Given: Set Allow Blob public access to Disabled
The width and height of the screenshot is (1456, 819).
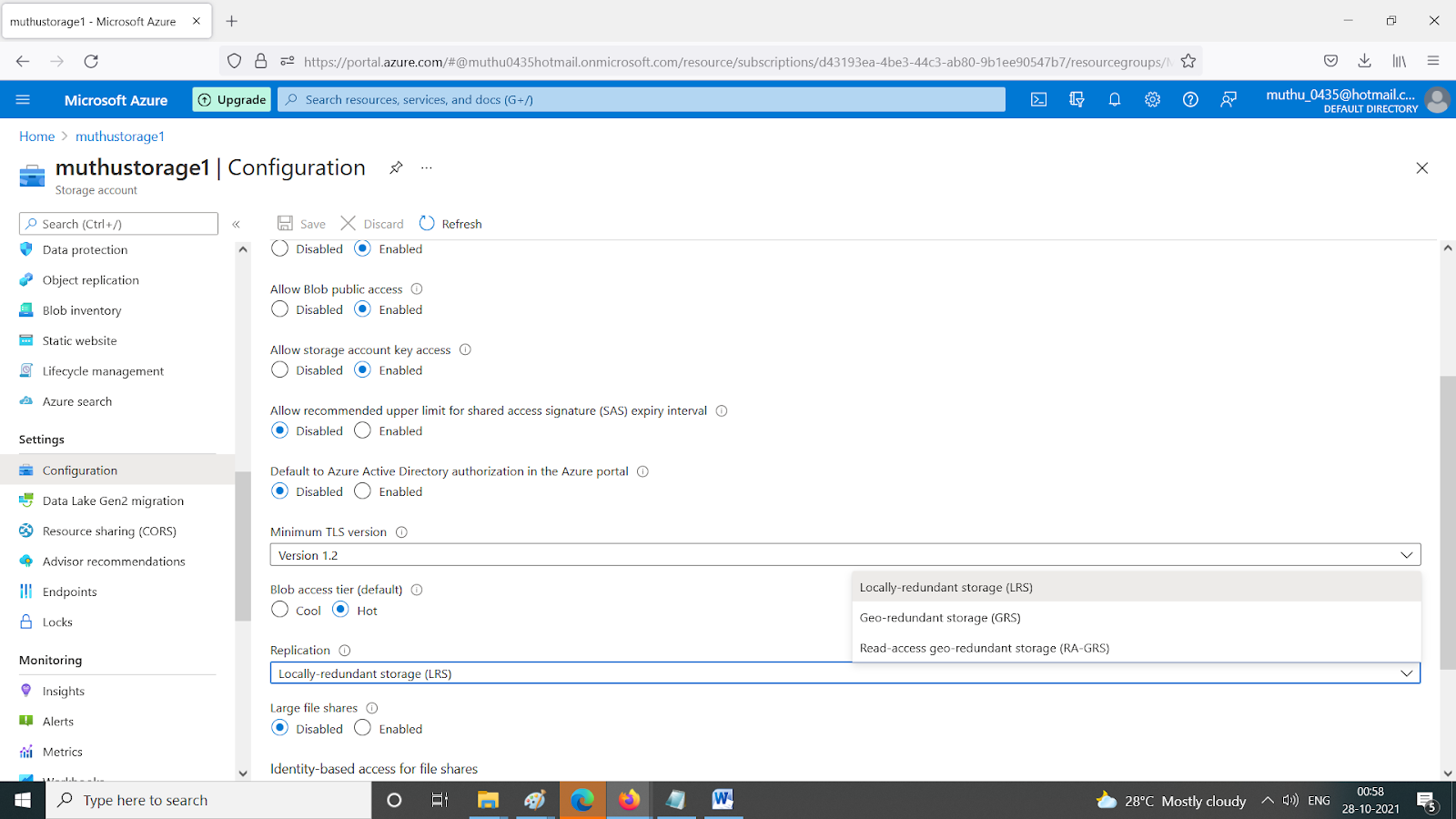Looking at the screenshot, I should [280, 309].
